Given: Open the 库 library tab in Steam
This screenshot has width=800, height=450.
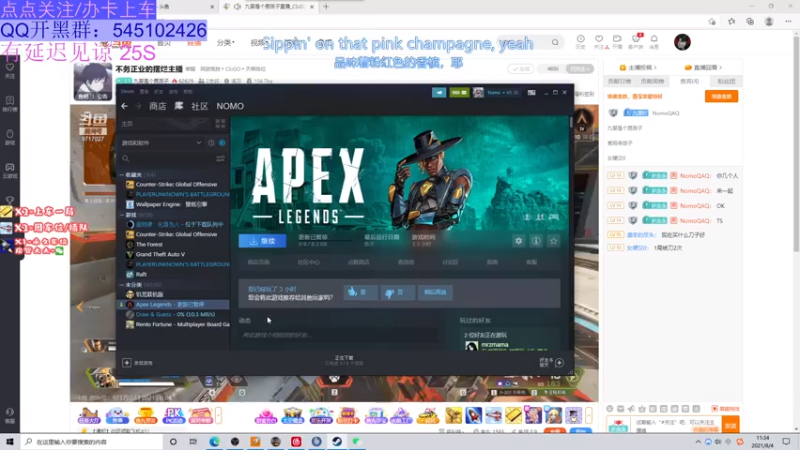Looking at the screenshot, I should click(x=179, y=106).
